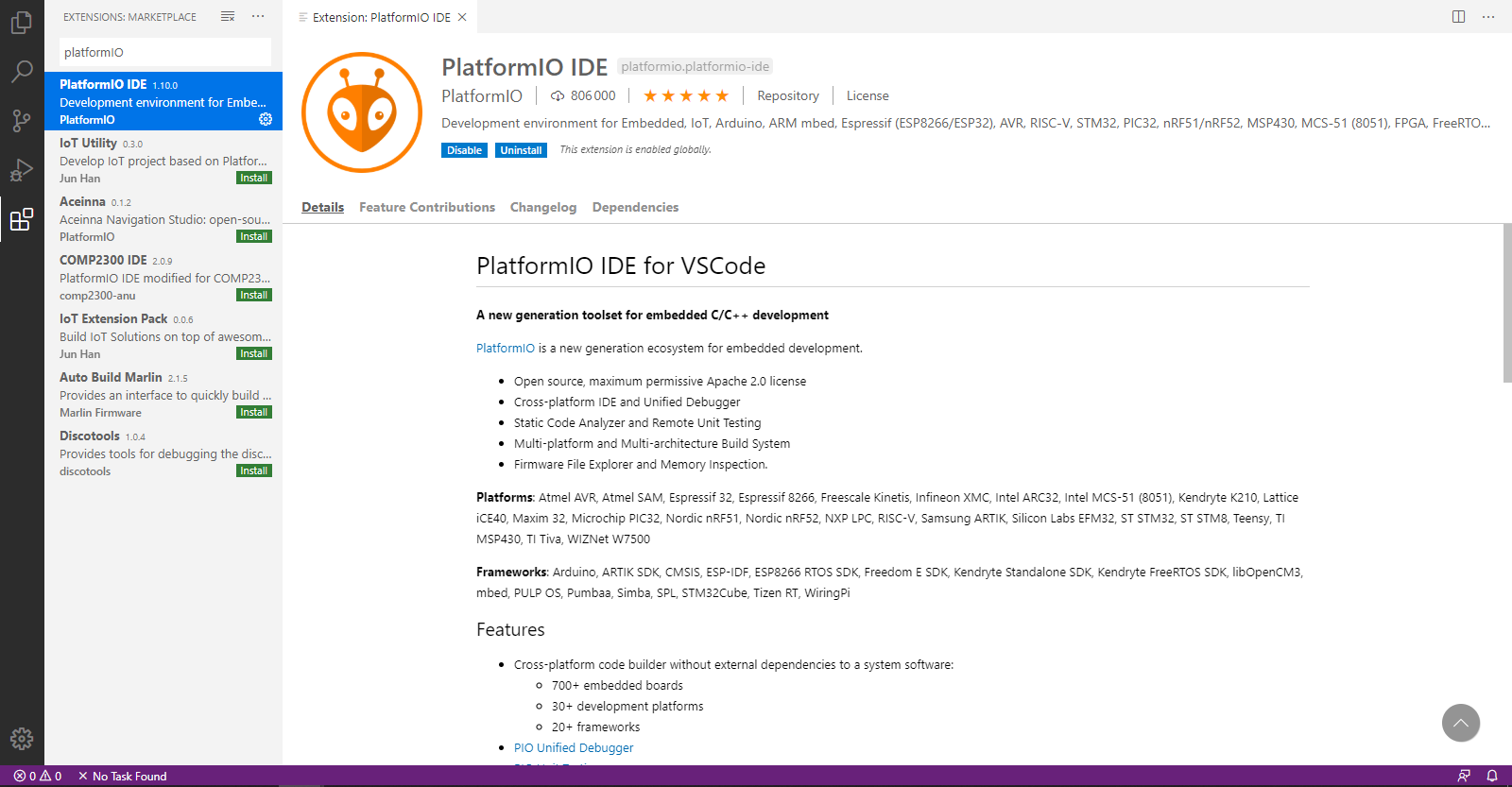The image size is (1512, 787).
Task: Close the Extension: PlatformIO IDE tab
Action: coord(462,17)
